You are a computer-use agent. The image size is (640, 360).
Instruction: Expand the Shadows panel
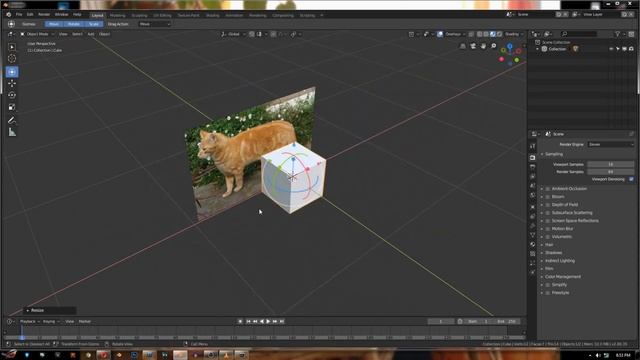tap(552, 253)
